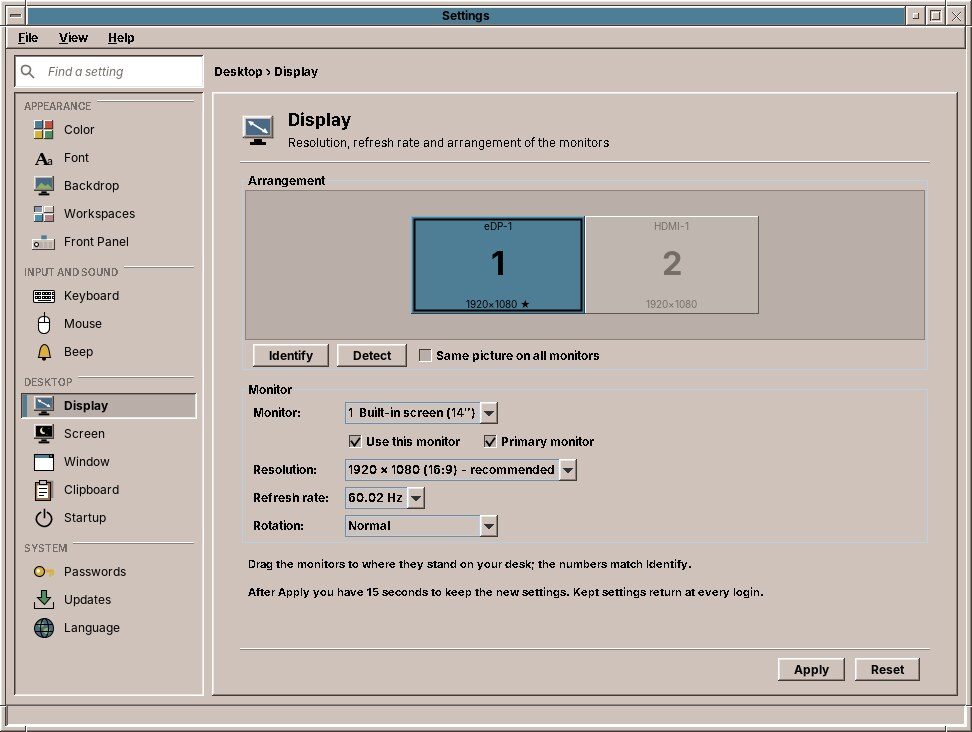Select the Window settings icon

point(43,462)
